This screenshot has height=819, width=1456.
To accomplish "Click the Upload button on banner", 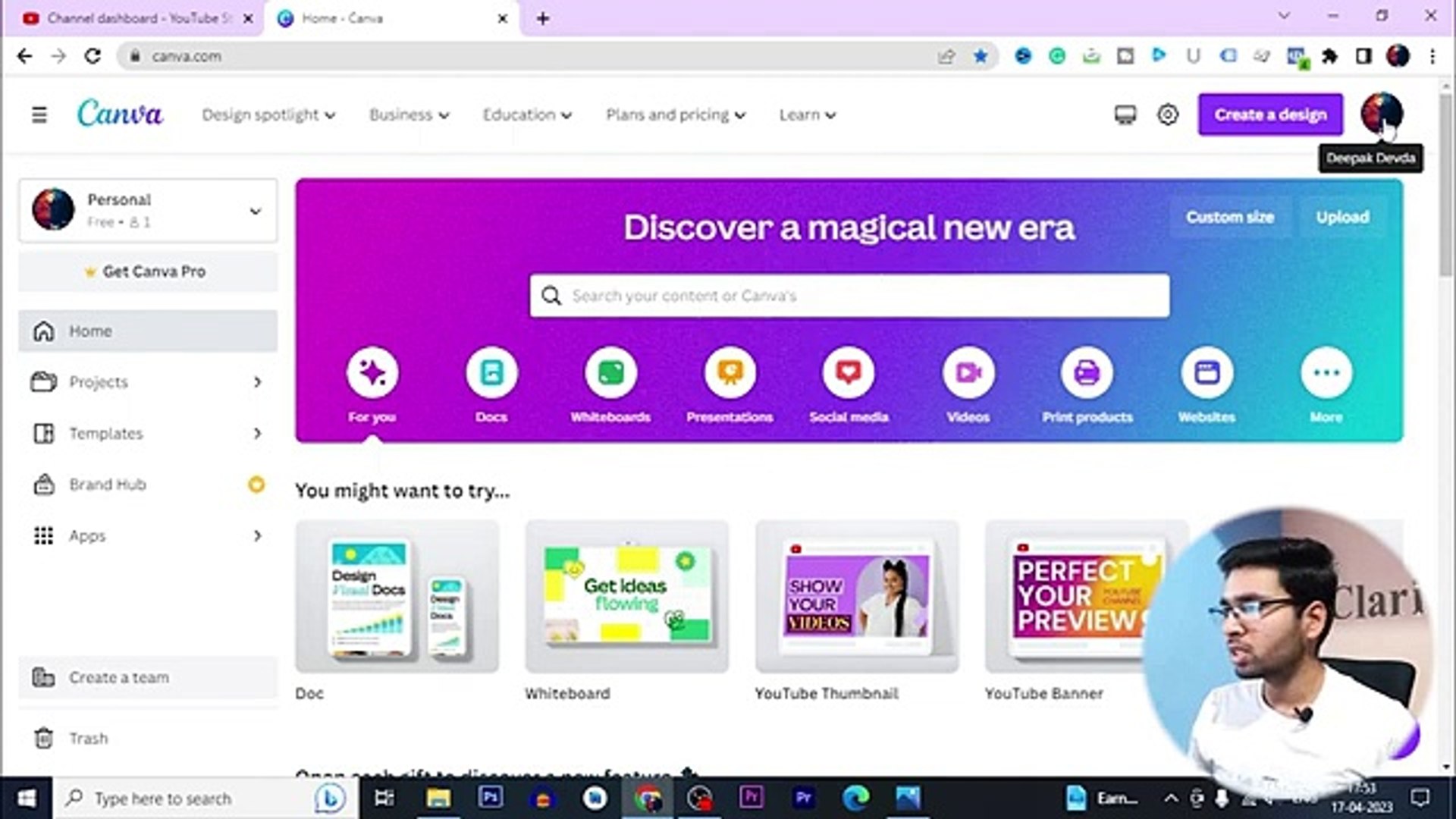I will [x=1342, y=218].
